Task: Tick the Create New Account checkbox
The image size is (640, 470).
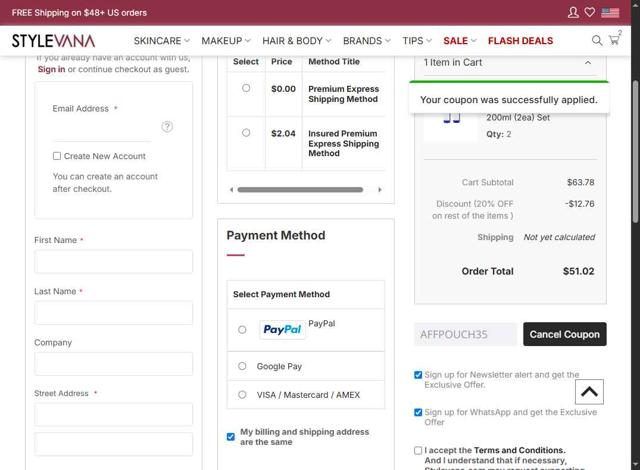Action: [x=57, y=156]
